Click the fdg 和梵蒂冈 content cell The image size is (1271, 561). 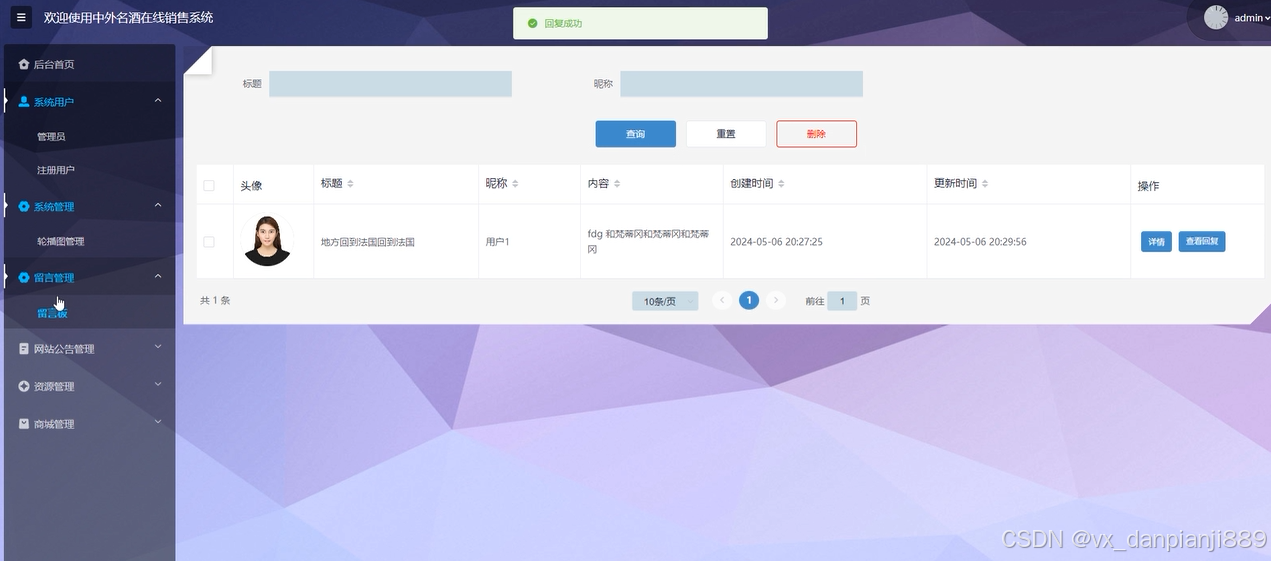coord(649,241)
